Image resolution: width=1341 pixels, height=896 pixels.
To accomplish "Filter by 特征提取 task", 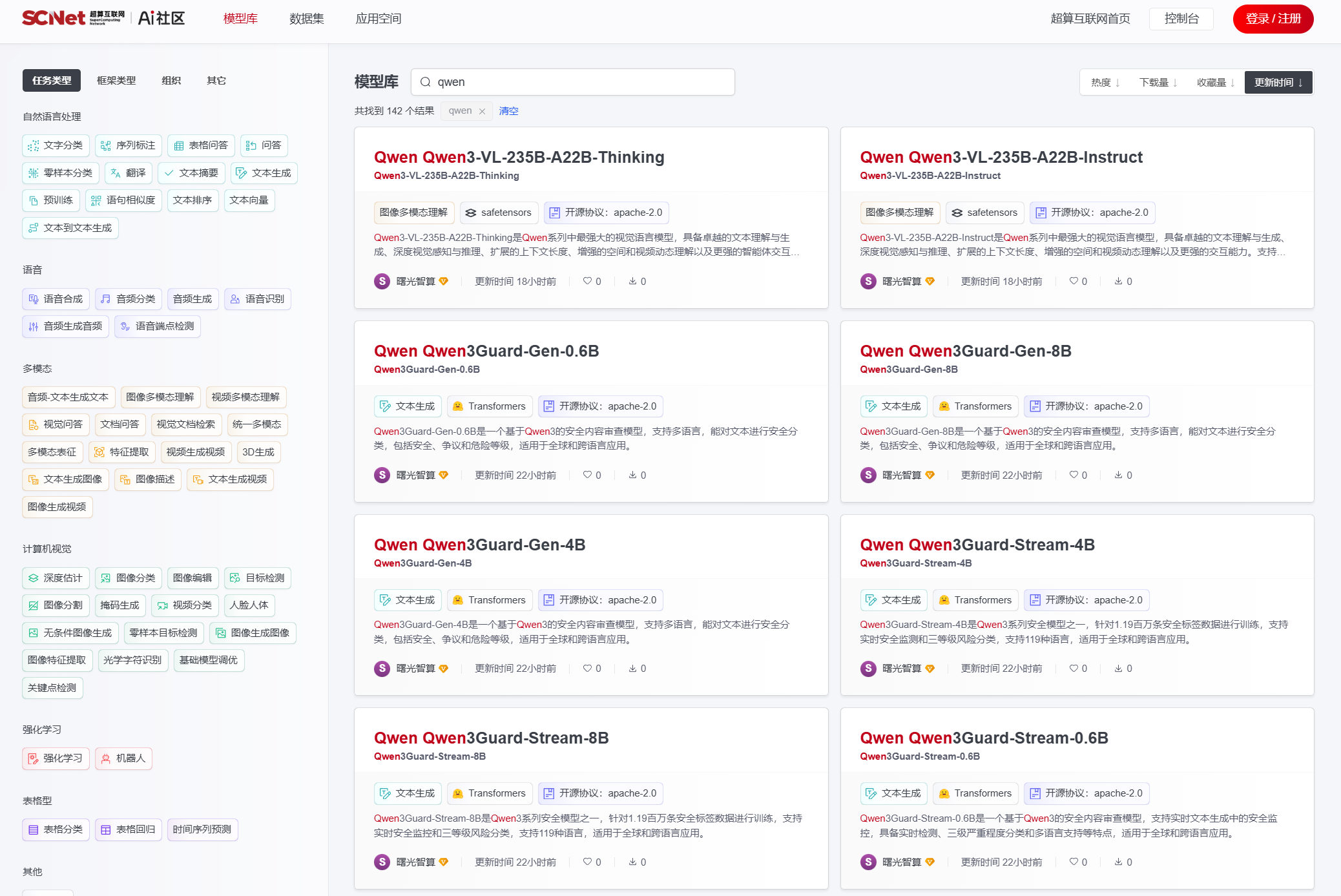I will [x=122, y=452].
